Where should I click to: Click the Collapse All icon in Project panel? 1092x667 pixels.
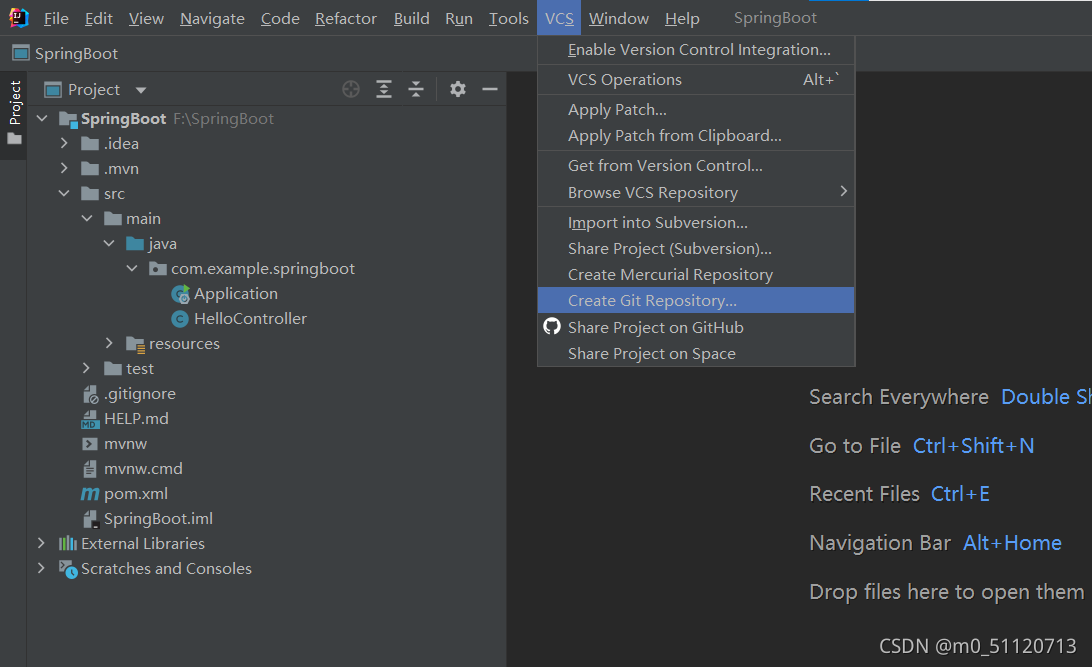coord(416,89)
